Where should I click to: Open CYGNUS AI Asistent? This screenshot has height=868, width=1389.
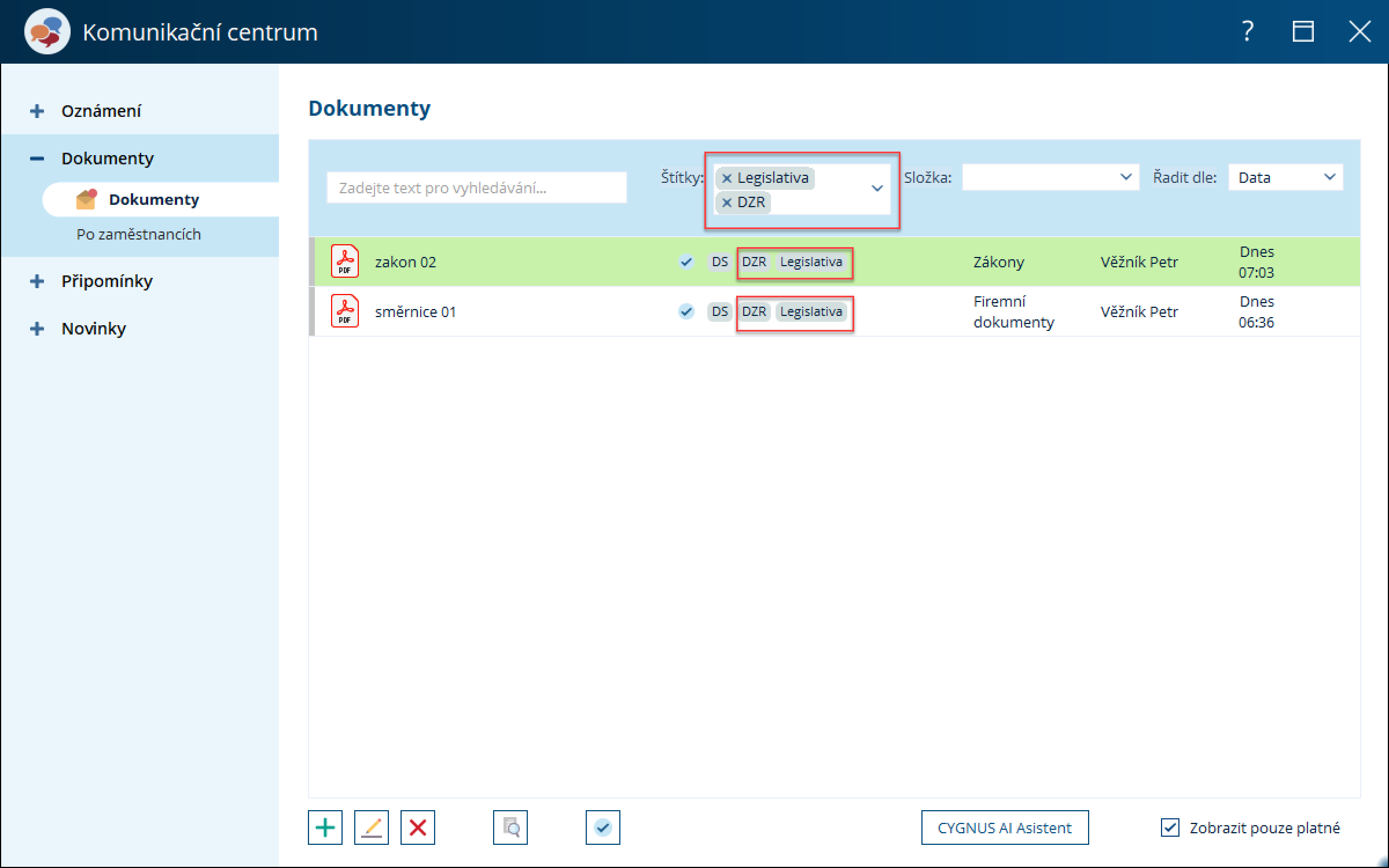pos(1005,827)
